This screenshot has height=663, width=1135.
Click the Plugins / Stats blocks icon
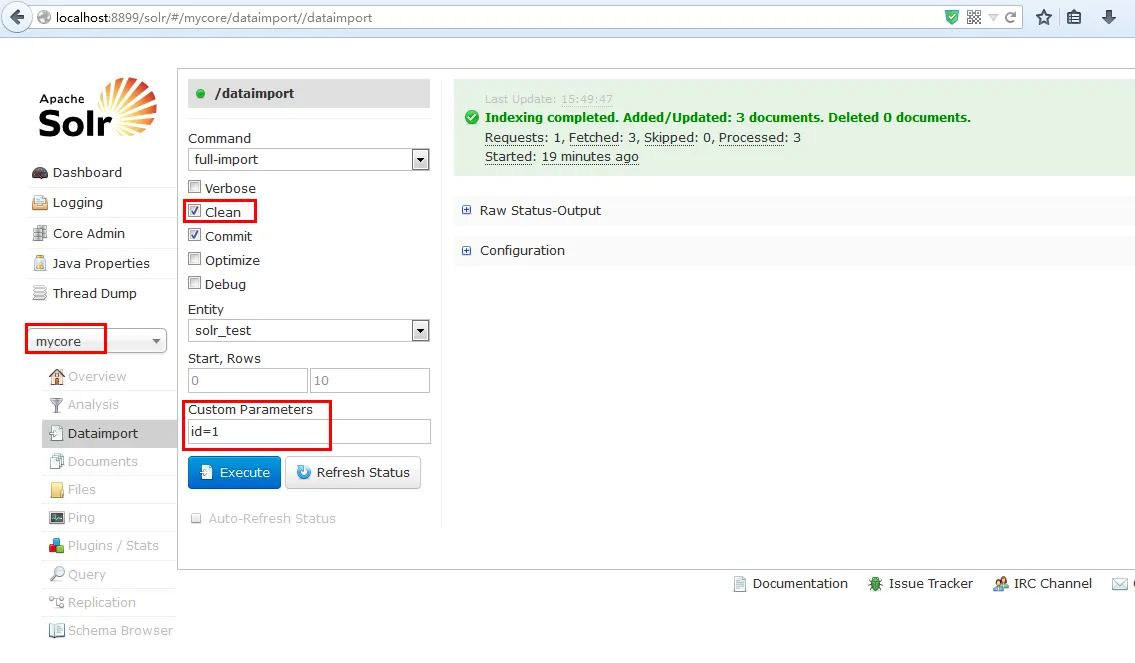click(x=56, y=546)
